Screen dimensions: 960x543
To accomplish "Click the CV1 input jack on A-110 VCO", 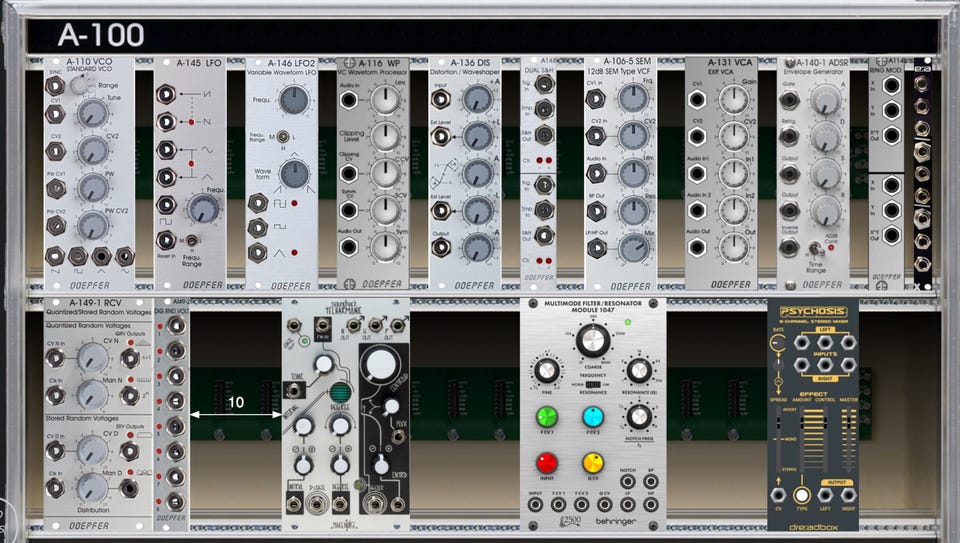I will pyautogui.click(x=55, y=114).
